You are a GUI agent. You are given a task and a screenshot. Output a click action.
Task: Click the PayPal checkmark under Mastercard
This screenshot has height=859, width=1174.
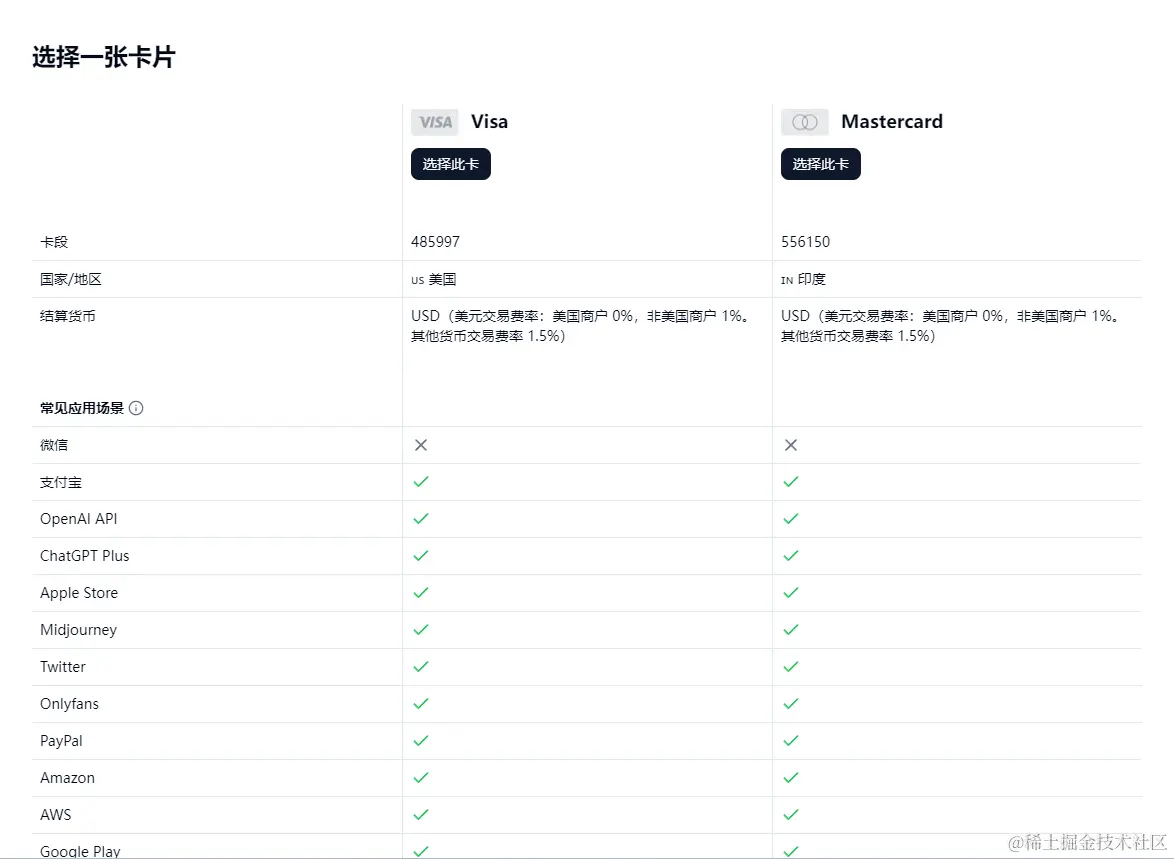tap(791, 741)
